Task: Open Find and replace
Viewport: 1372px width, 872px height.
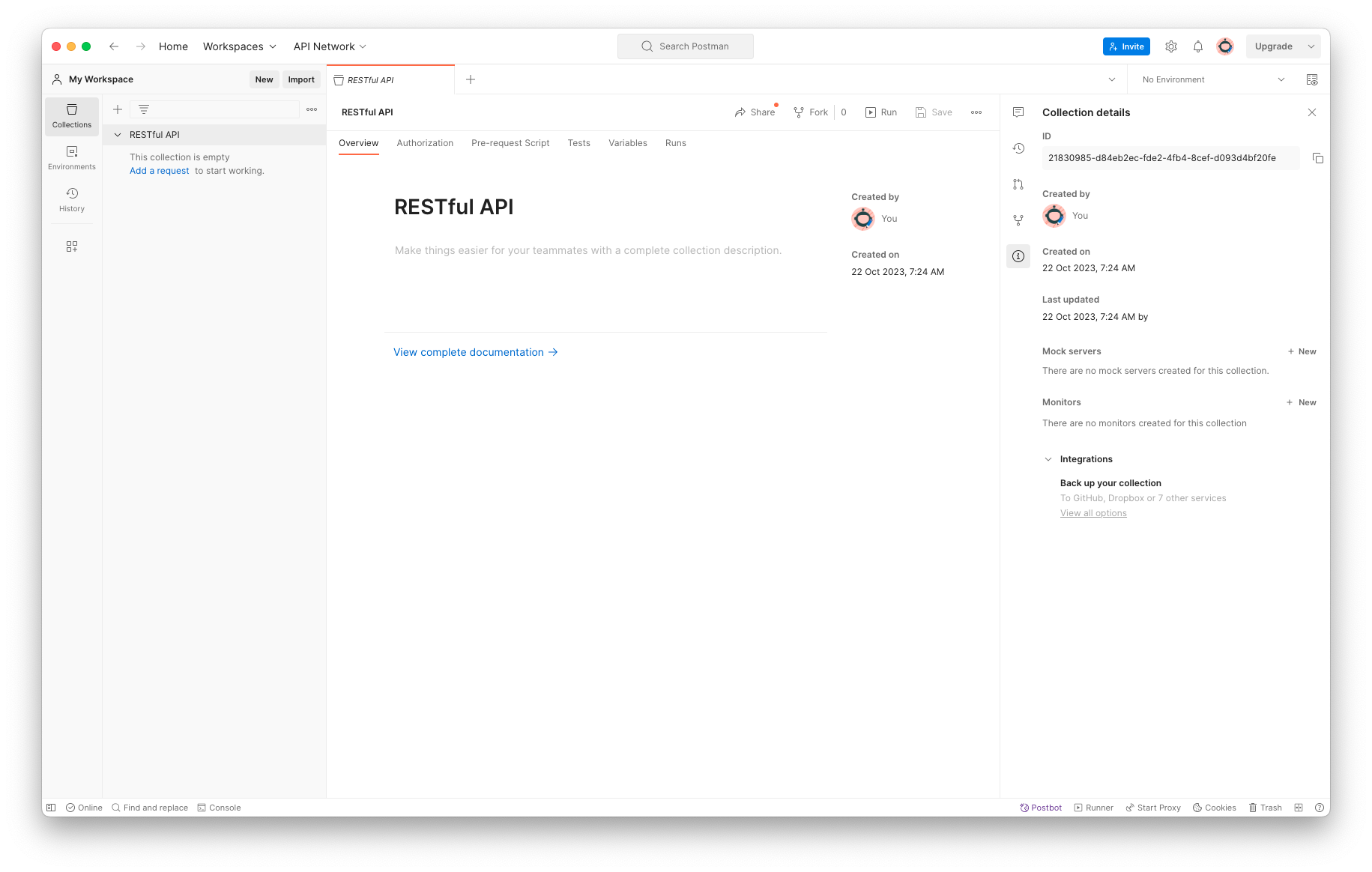Action: [x=150, y=808]
